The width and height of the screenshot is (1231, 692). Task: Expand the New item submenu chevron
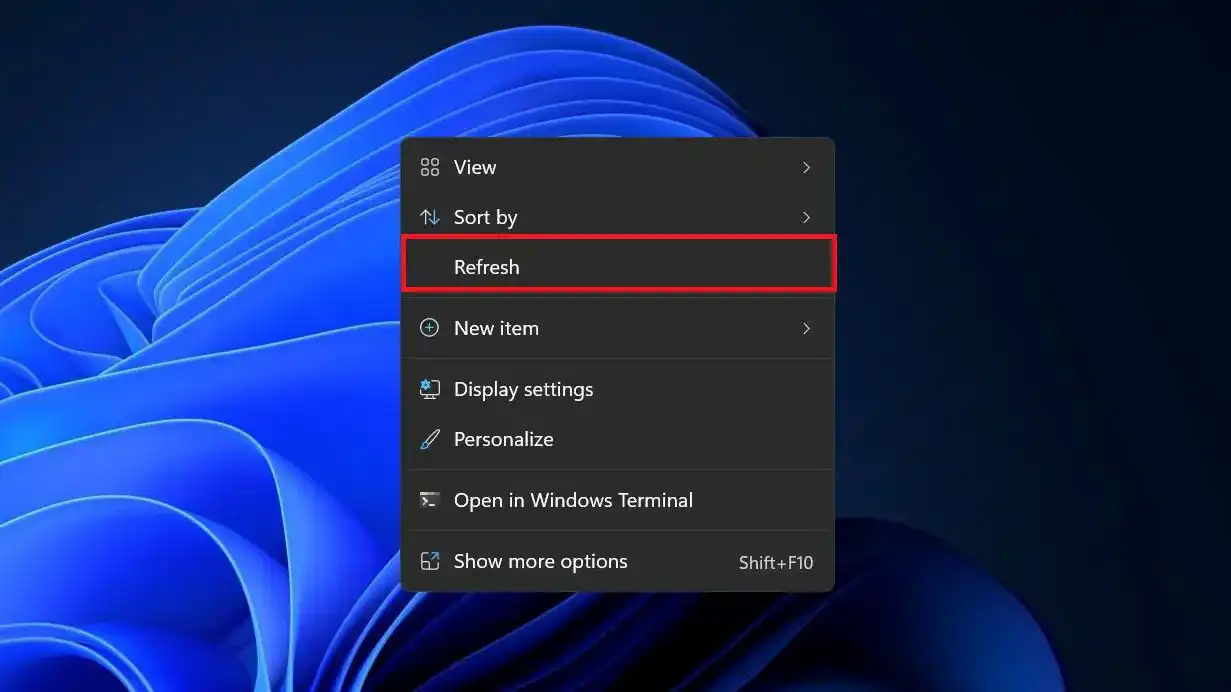point(806,328)
